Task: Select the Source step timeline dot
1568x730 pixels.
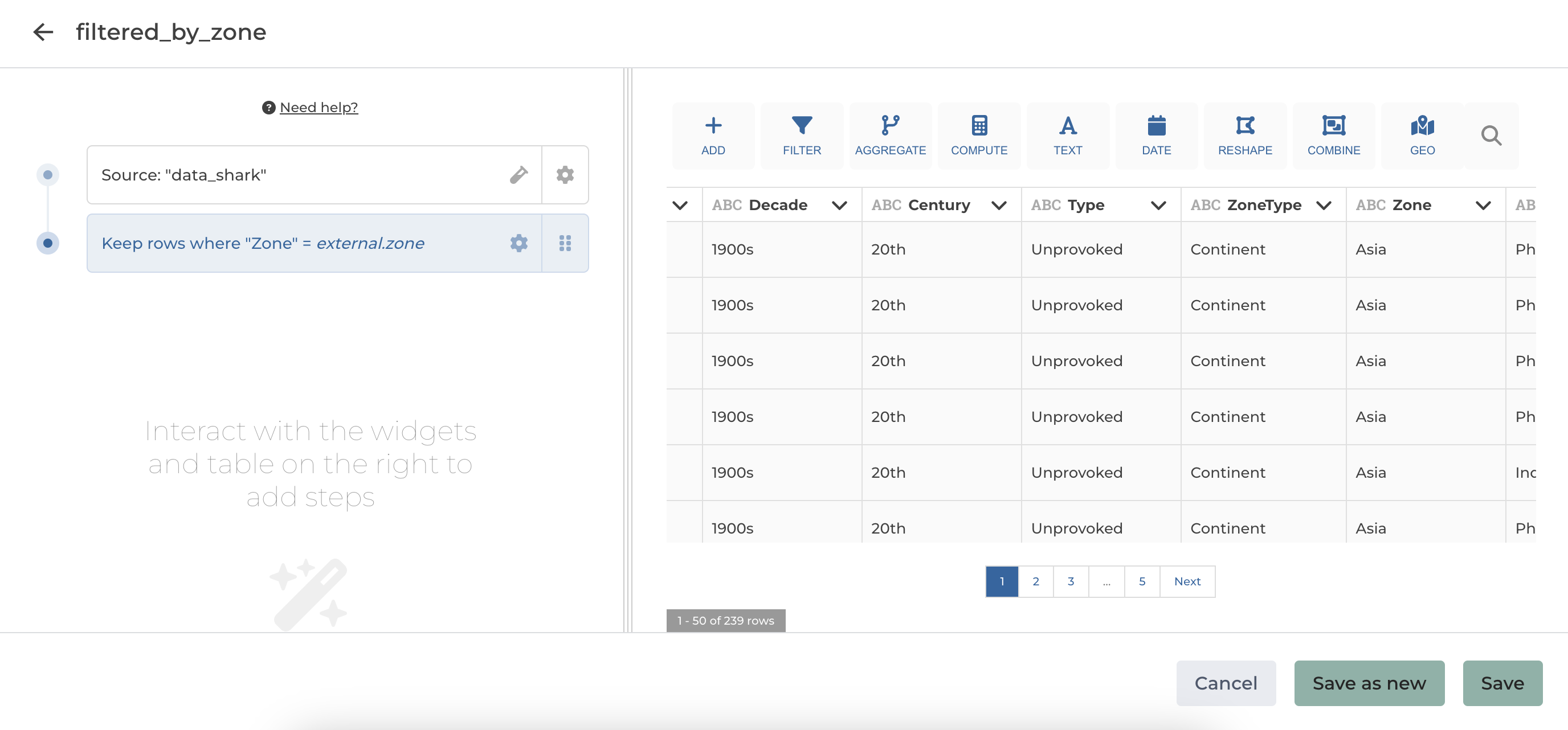Action: (47, 175)
